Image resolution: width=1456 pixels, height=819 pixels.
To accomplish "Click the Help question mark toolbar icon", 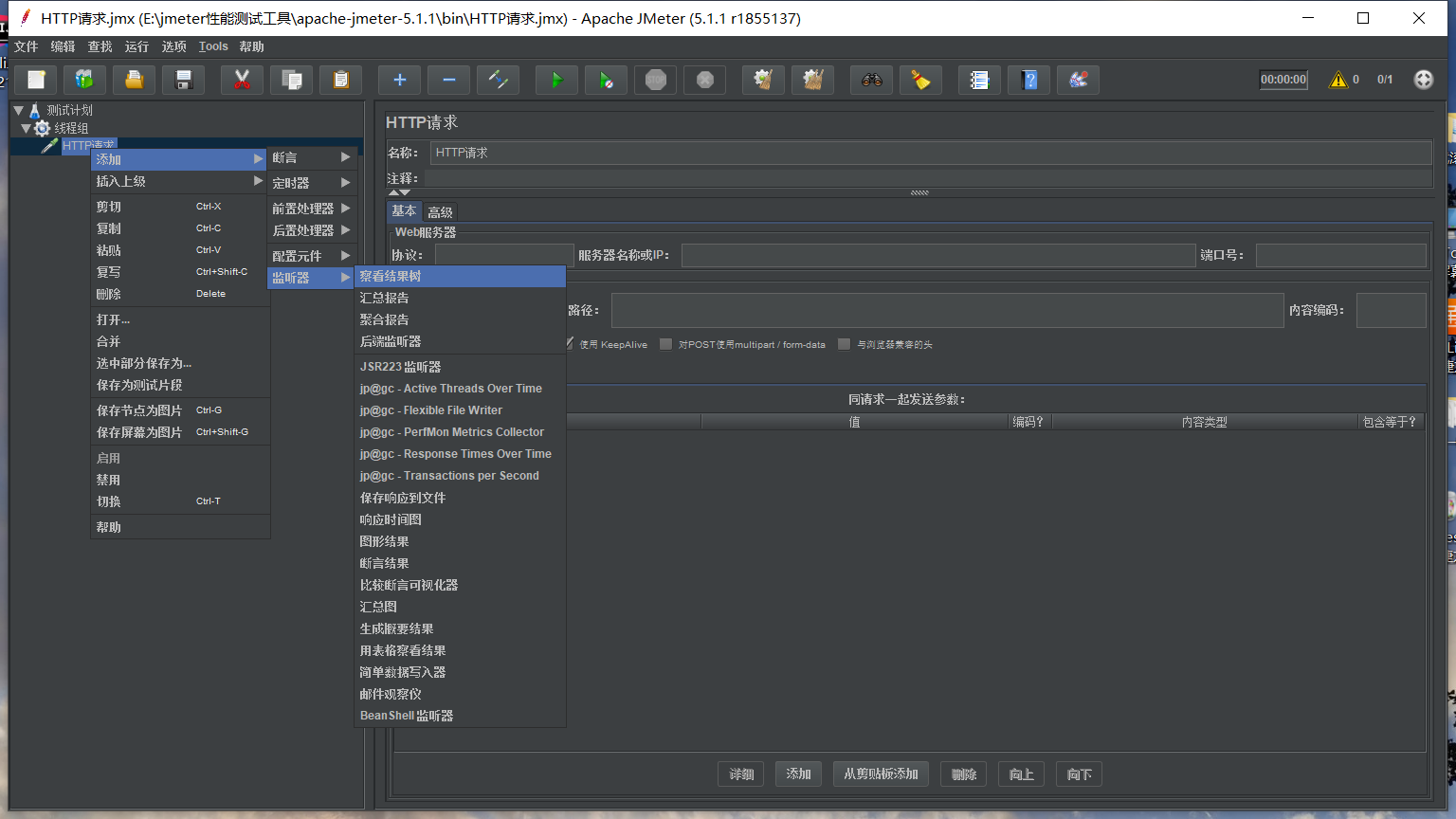I will tap(1029, 81).
